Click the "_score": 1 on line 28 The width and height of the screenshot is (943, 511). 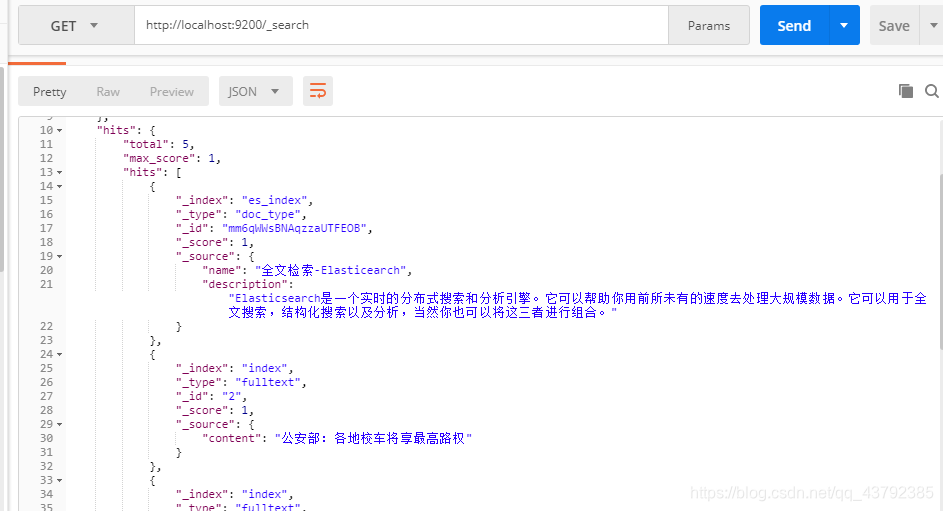click(215, 411)
